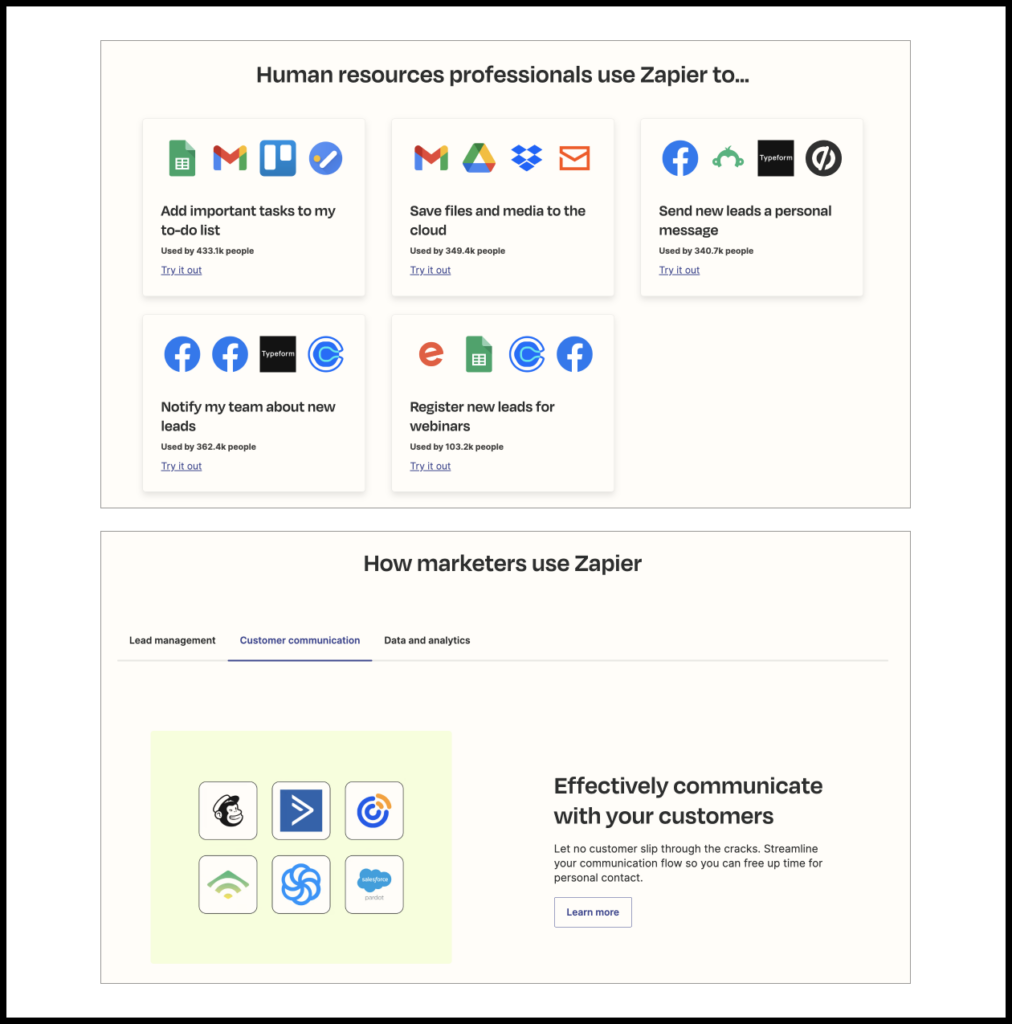Image resolution: width=1012 pixels, height=1024 pixels.
Task: Click 'Used by 433.1k people' text
Action: (208, 251)
